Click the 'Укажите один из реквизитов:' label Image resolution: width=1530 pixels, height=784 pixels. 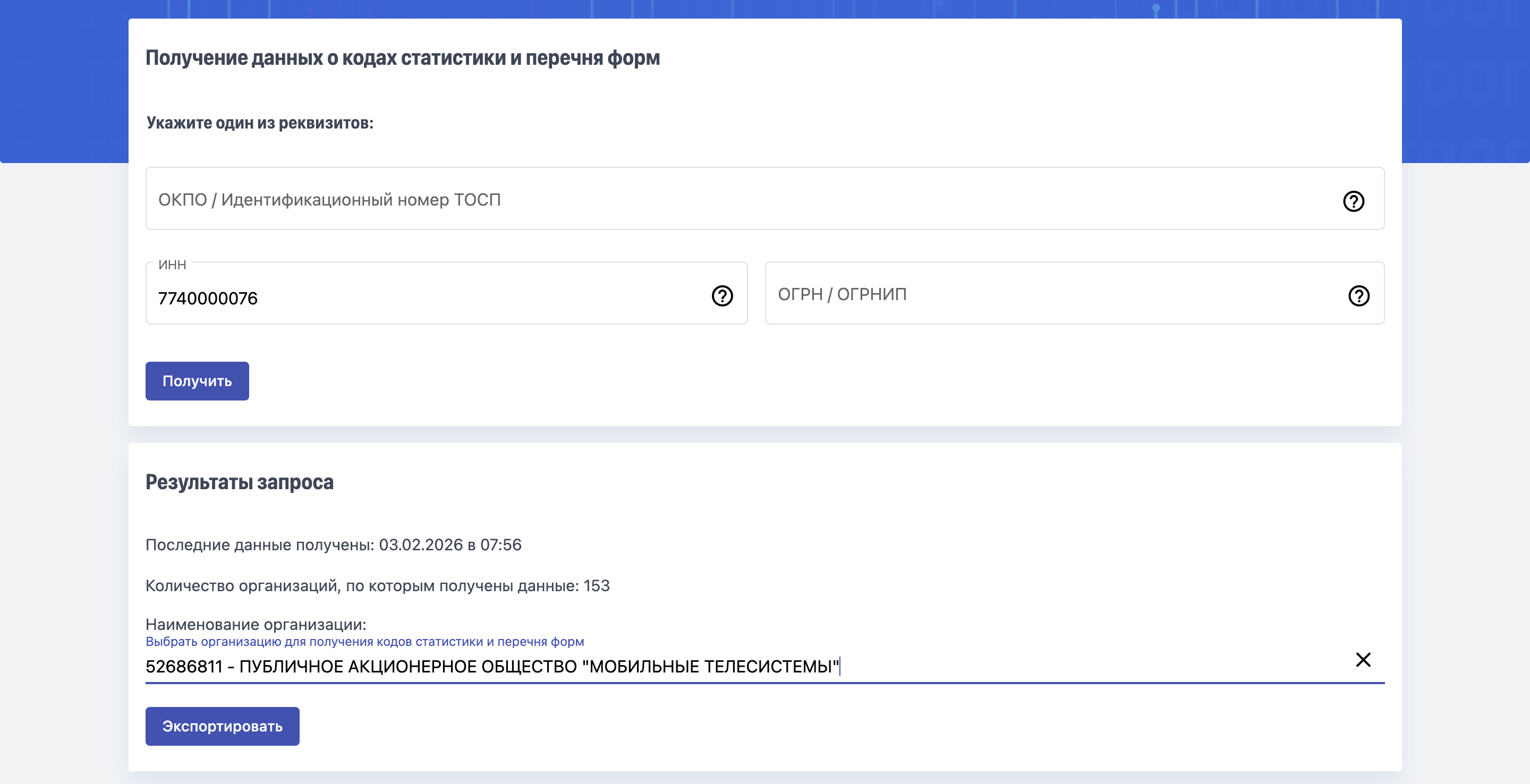tap(260, 123)
